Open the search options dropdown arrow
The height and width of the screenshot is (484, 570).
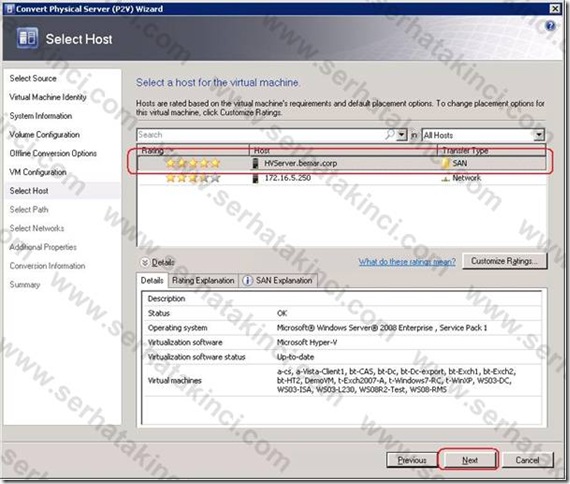pos(401,135)
